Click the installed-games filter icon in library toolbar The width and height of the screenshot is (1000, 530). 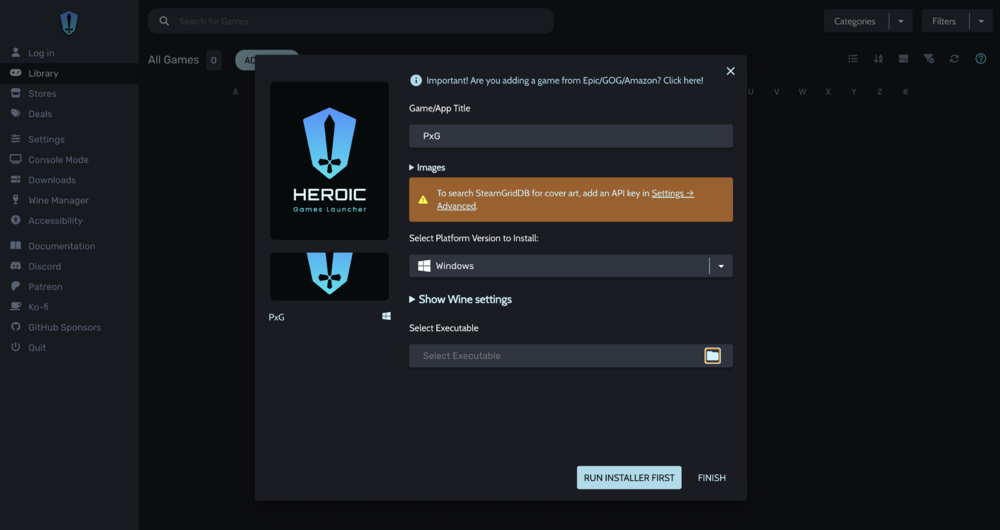click(x=903, y=59)
